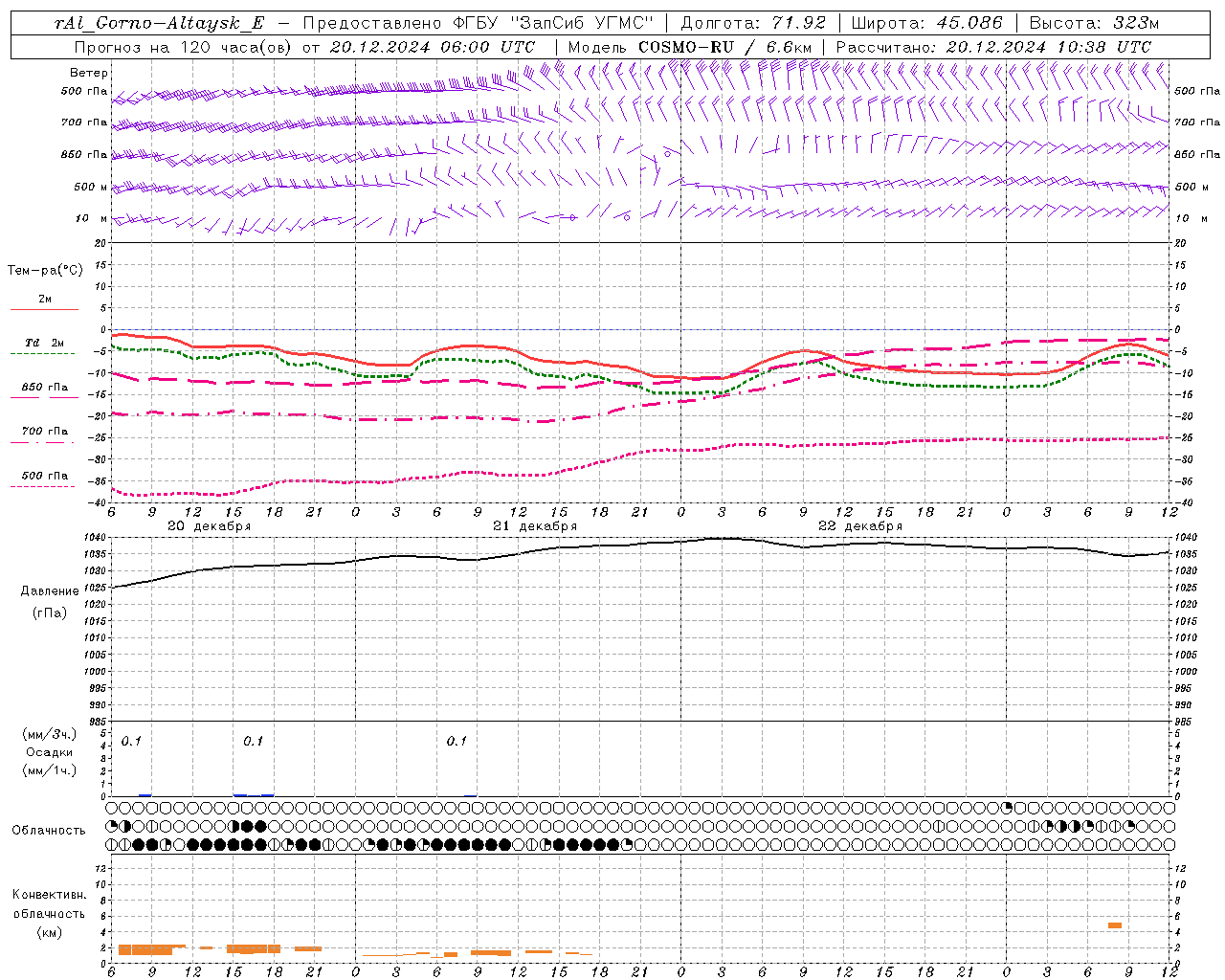The width and height of the screenshot is (1225, 980).
Task: Click the Давление panel label
Action: 48,591
